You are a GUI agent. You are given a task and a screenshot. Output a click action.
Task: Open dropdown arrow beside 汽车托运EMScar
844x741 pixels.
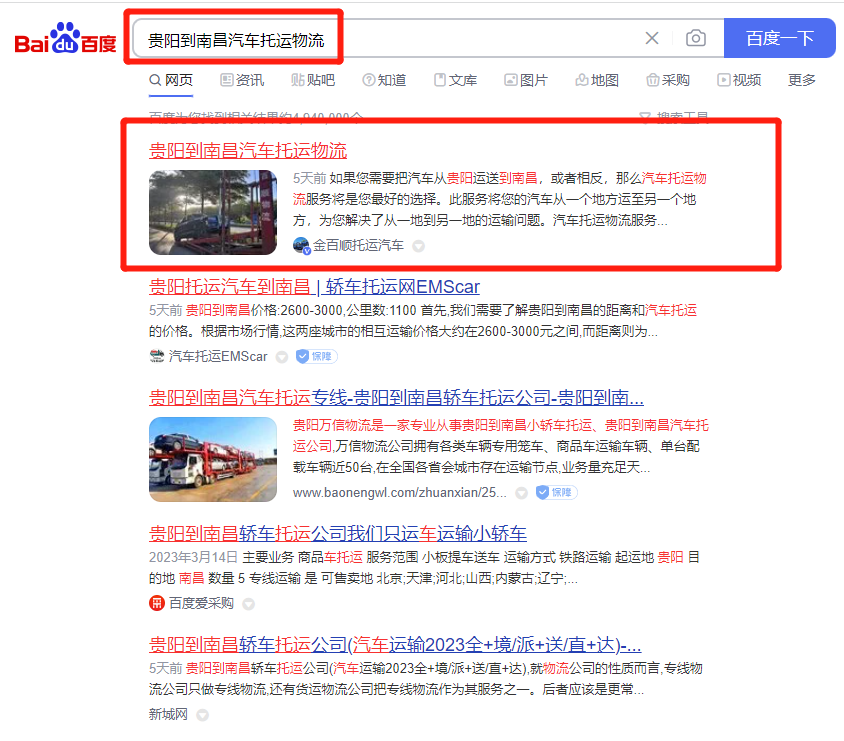point(282,357)
